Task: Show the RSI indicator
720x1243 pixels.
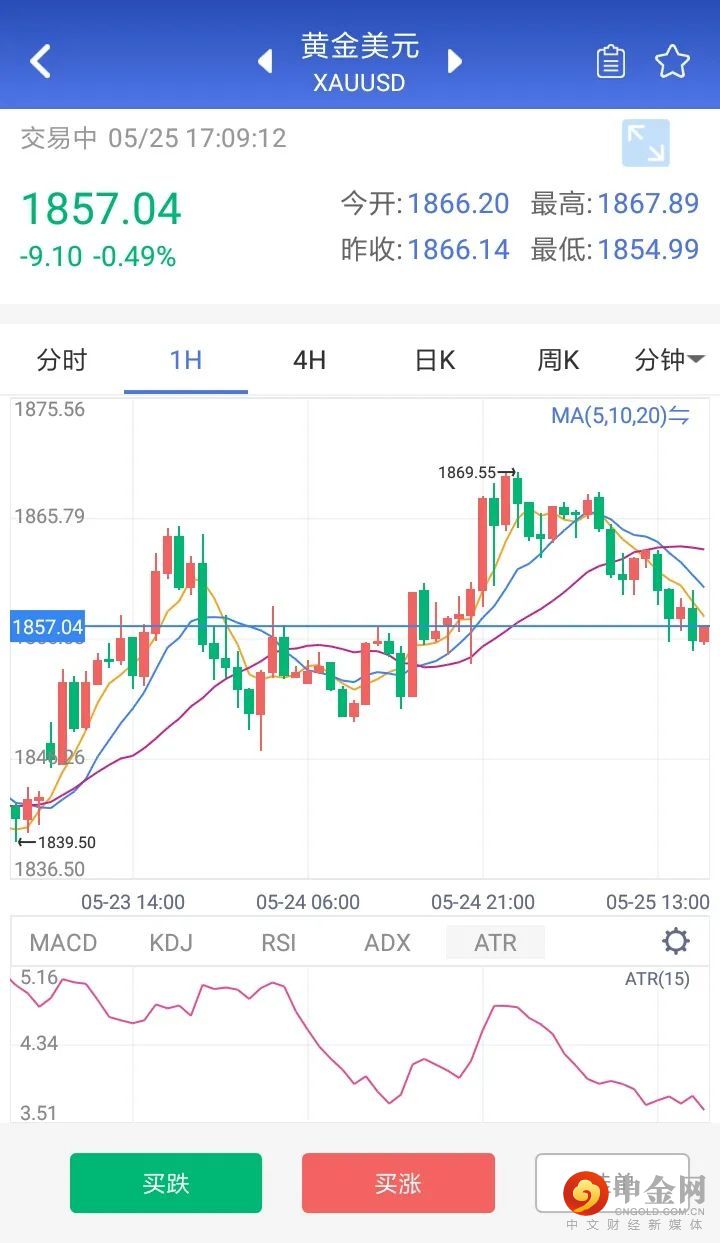Action: tap(279, 942)
